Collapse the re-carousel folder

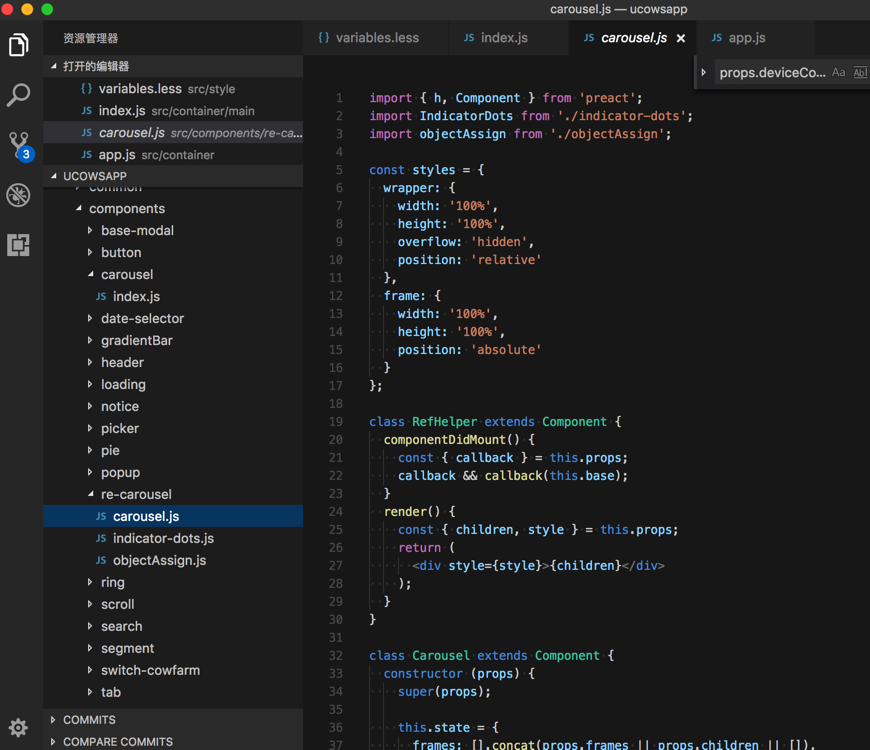click(x=135, y=494)
